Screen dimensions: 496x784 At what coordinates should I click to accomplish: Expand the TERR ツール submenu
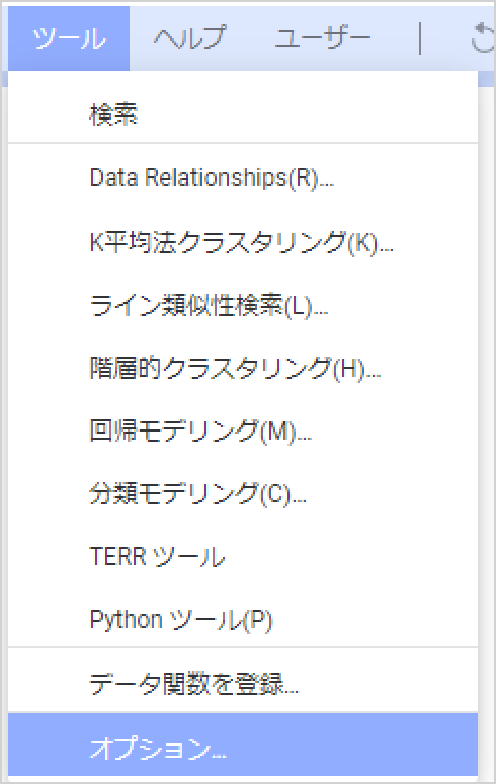[x=243, y=556]
